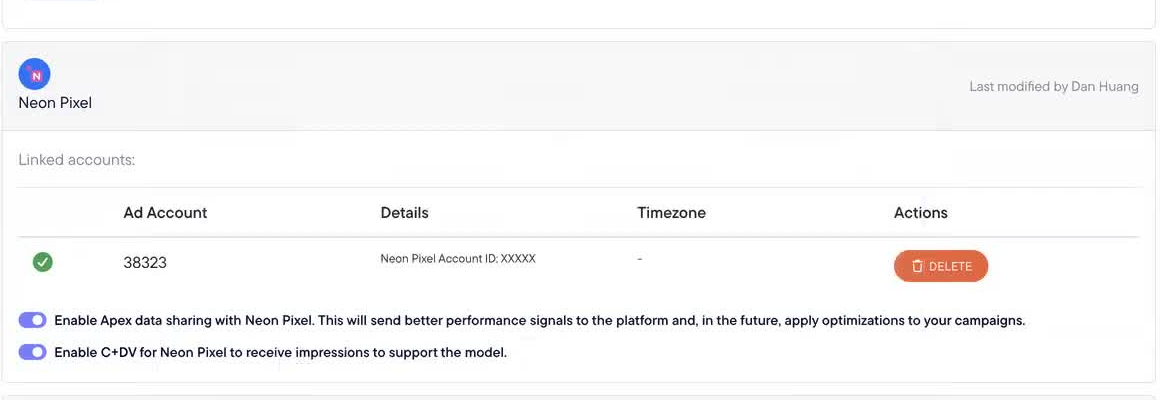Click Last modified by Dan Huang text
The height and width of the screenshot is (400, 1160).
tap(1054, 87)
